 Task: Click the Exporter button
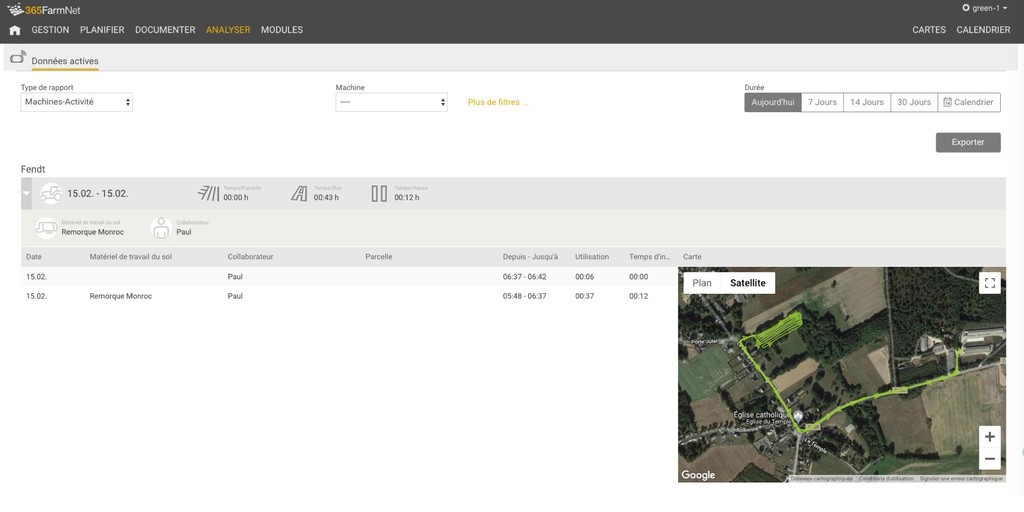[x=967, y=142]
